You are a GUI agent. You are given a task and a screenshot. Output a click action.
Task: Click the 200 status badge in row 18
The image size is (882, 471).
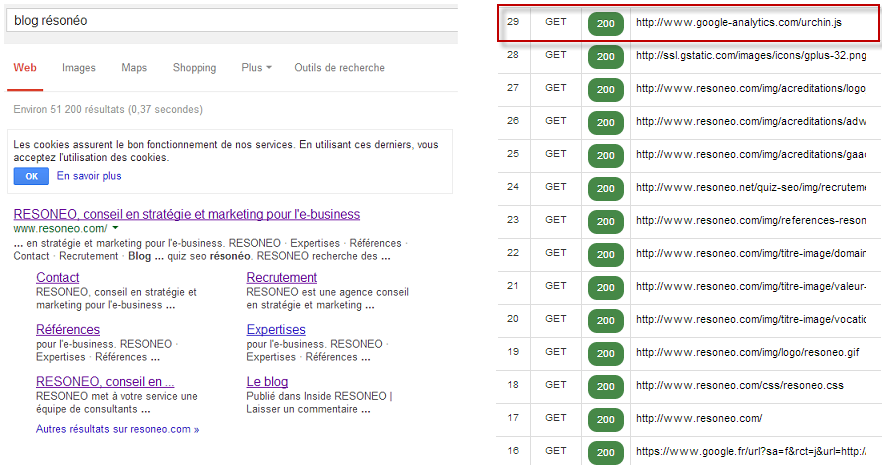(606, 387)
